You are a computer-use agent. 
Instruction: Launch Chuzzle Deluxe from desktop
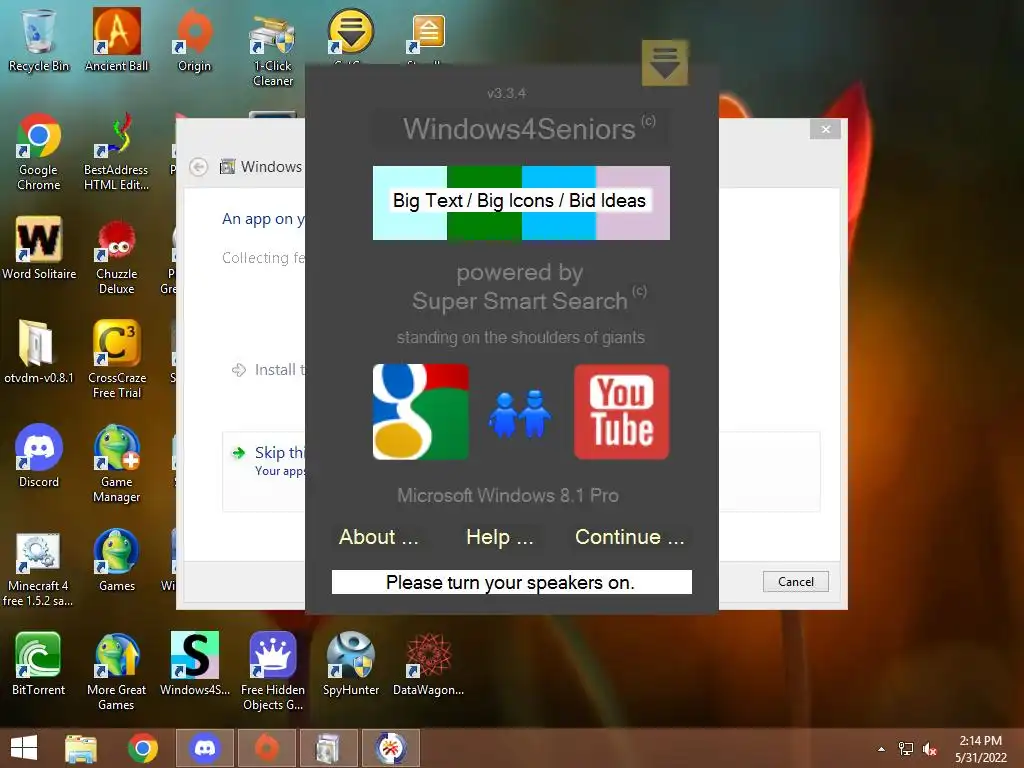coord(116,256)
